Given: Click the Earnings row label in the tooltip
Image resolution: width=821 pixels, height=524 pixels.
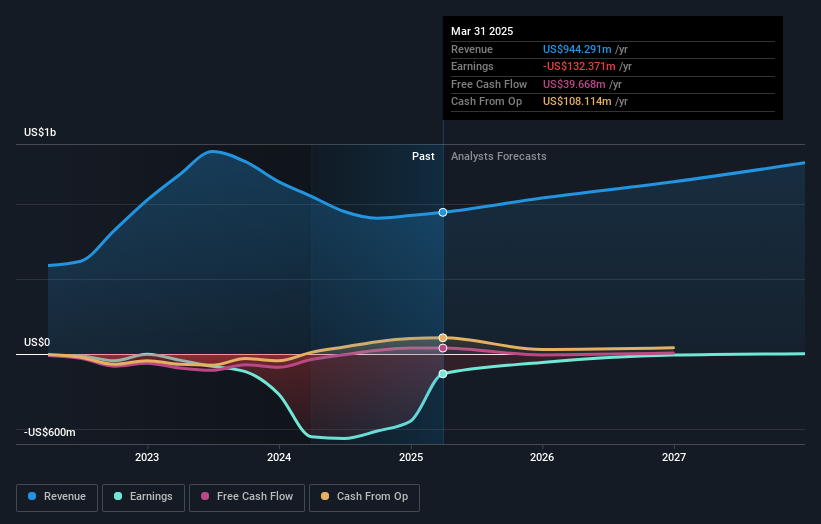Looking at the screenshot, I should click(x=472, y=66).
